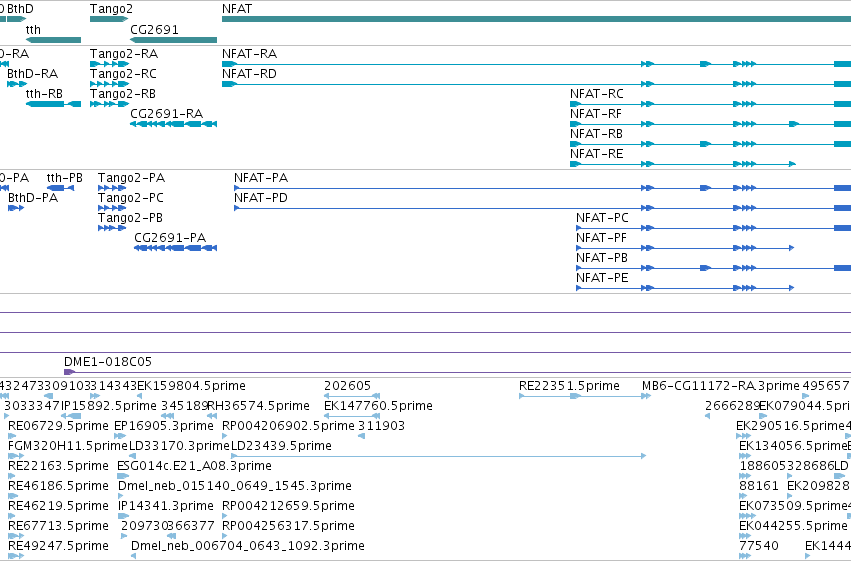Select the RE22351.5prime EST label
The image size is (851, 561).
569,386
